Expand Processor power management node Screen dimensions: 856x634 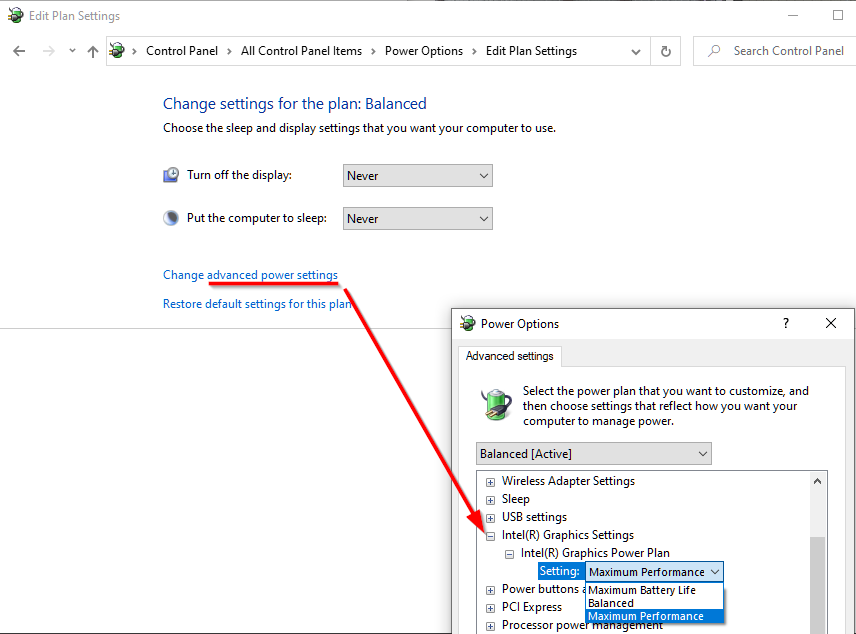click(490, 626)
